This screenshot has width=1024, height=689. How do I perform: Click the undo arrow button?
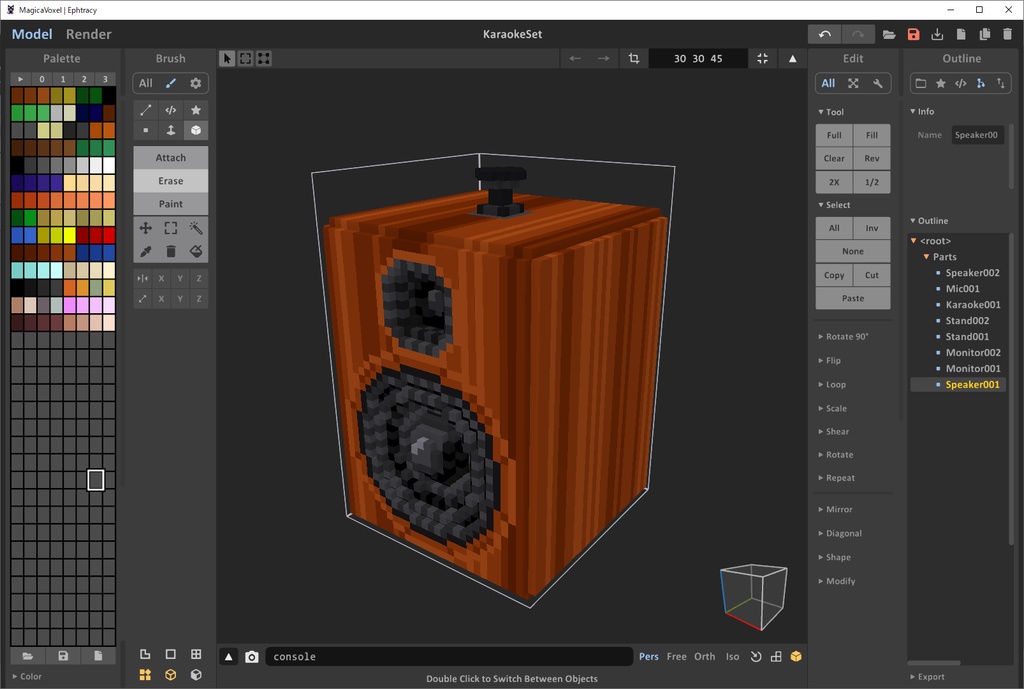click(x=824, y=34)
